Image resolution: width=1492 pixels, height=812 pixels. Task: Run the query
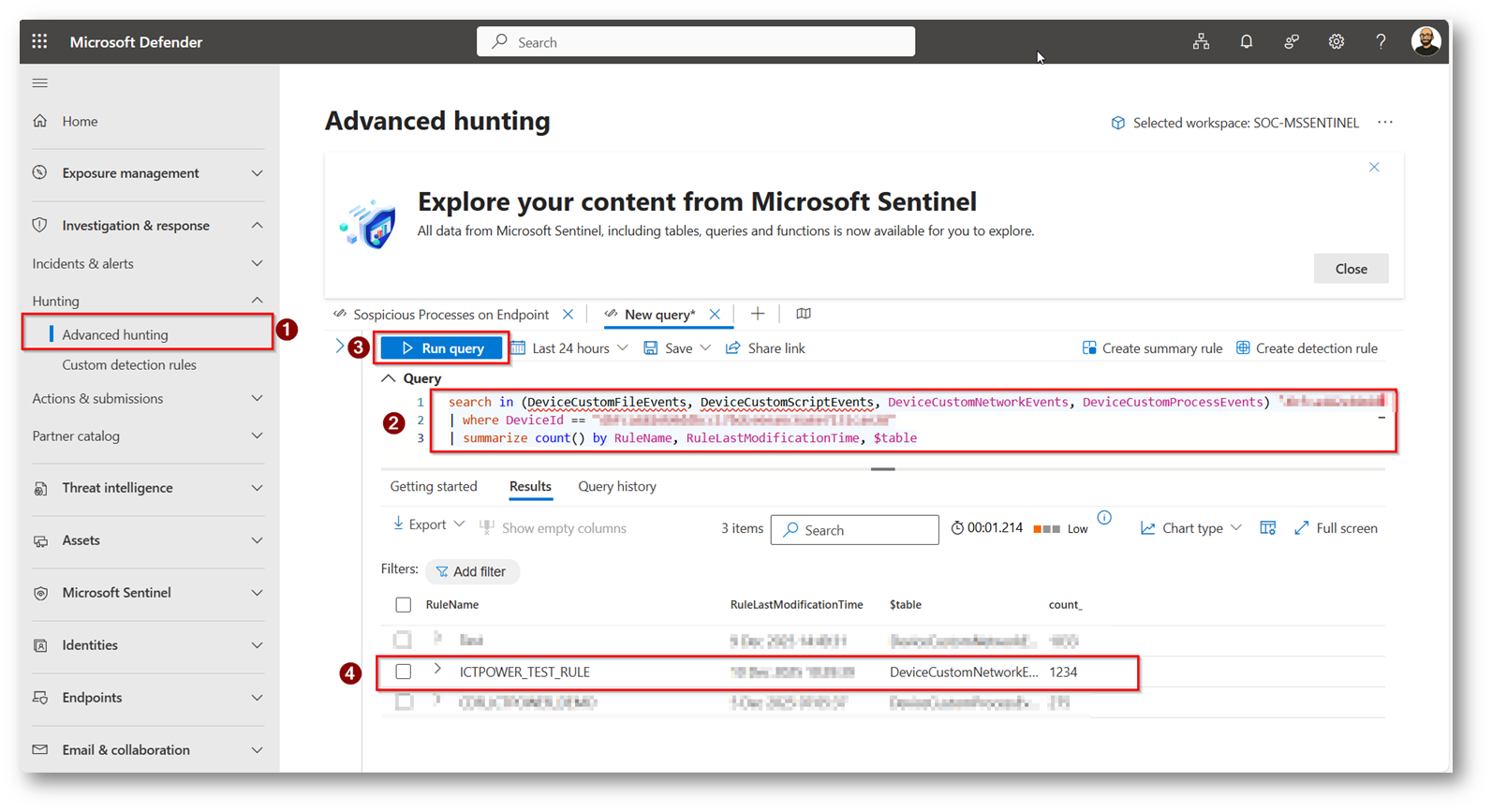pyautogui.click(x=442, y=348)
